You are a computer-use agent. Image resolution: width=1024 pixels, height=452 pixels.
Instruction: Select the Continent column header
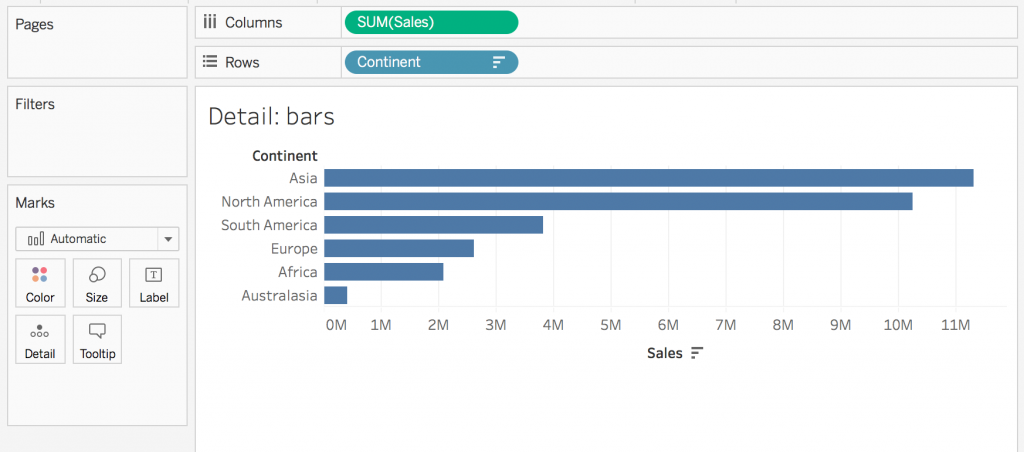click(x=284, y=155)
